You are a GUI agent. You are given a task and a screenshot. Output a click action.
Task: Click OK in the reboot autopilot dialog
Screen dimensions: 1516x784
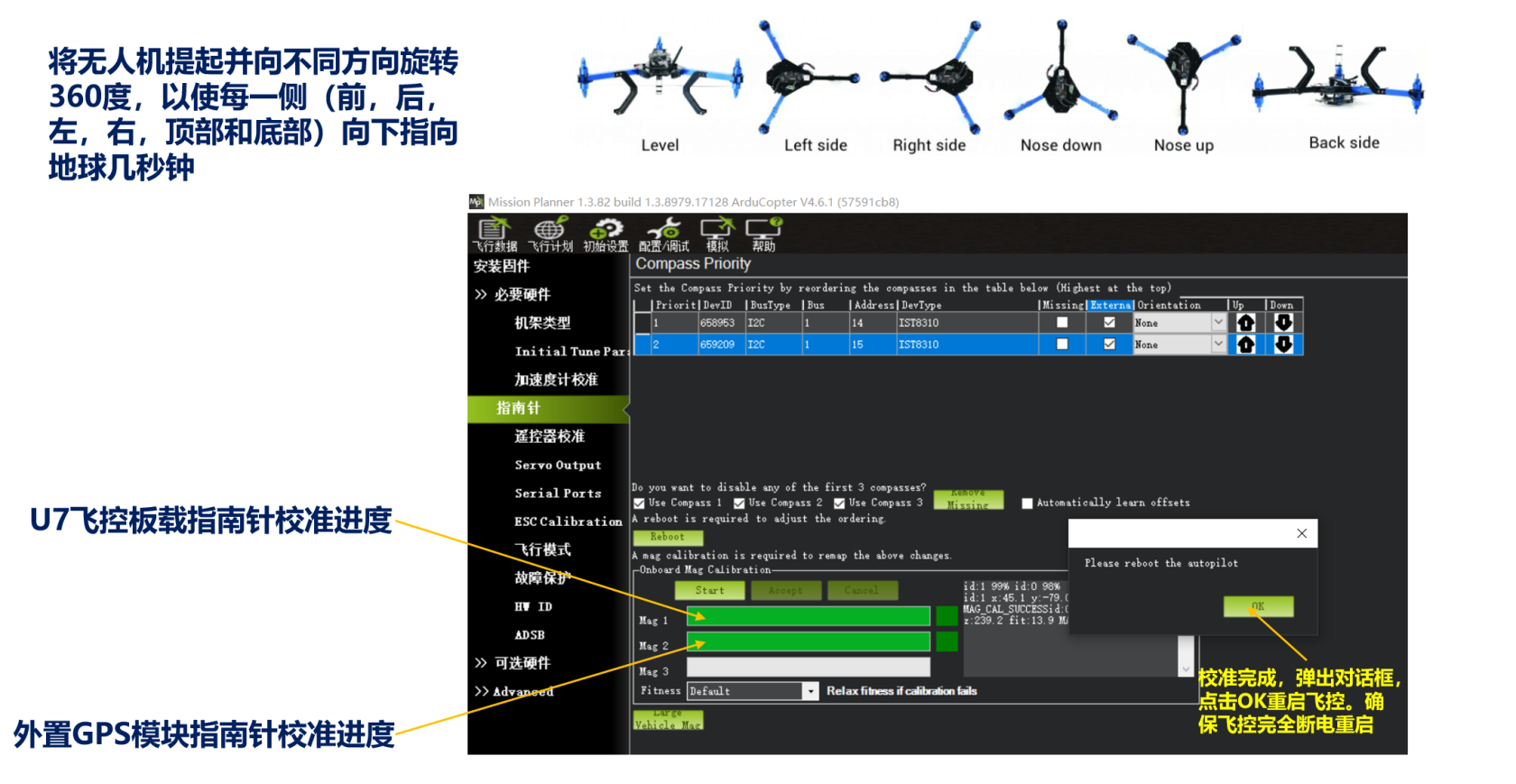(x=1258, y=606)
